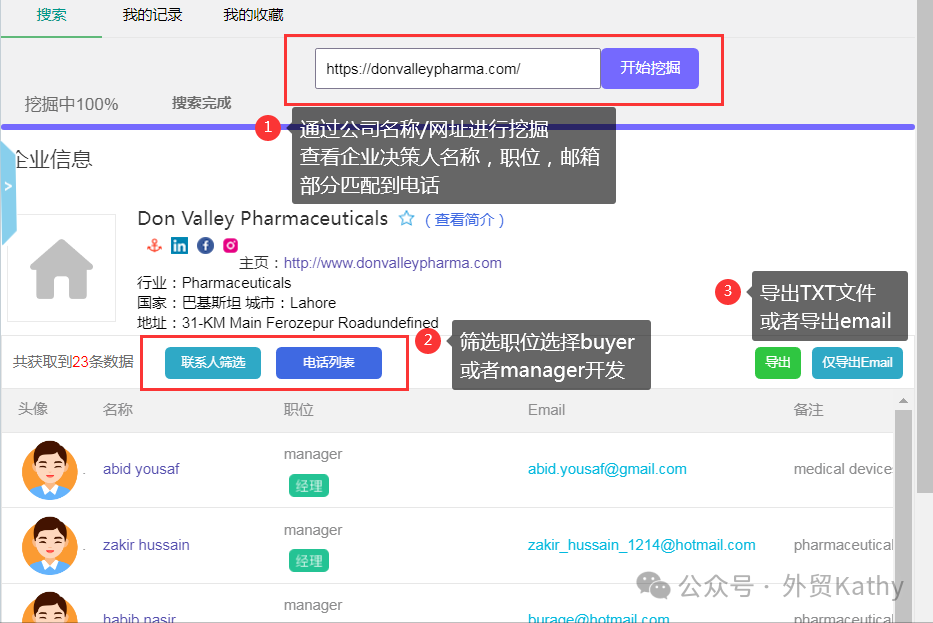The height and width of the screenshot is (623, 933).
Task: Click the red anchor location icon
Action: 155,244
